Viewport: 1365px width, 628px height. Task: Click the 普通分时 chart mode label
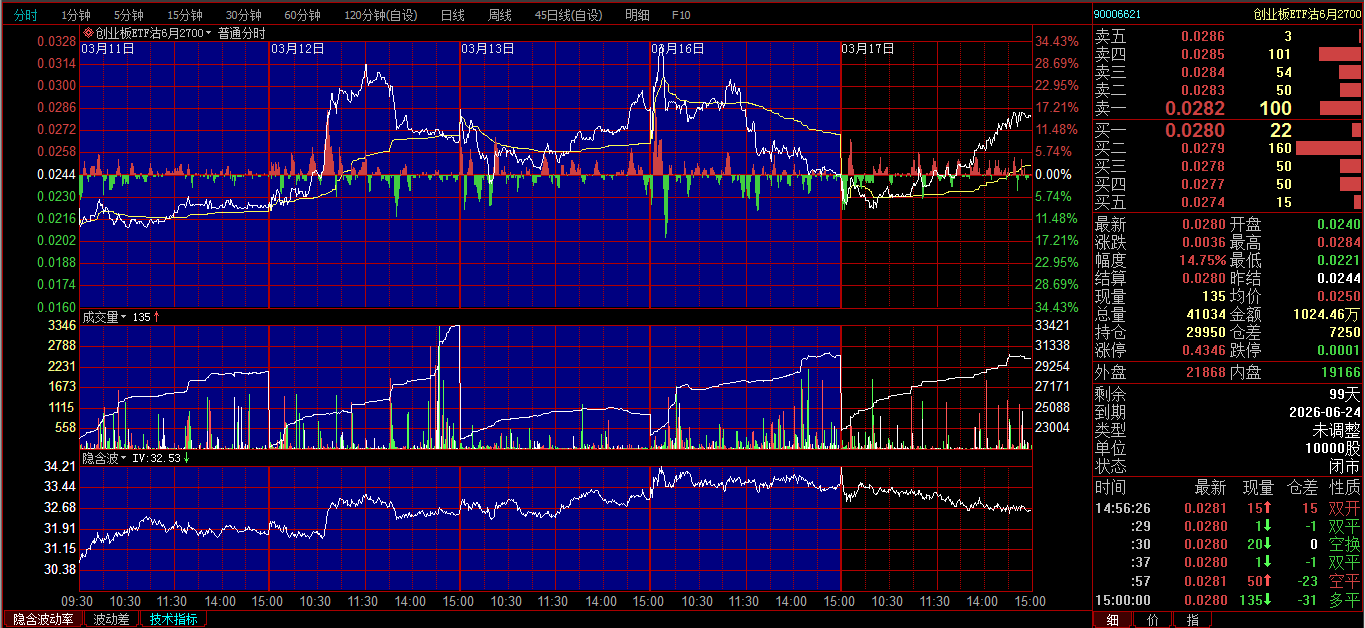click(x=241, y=33)
